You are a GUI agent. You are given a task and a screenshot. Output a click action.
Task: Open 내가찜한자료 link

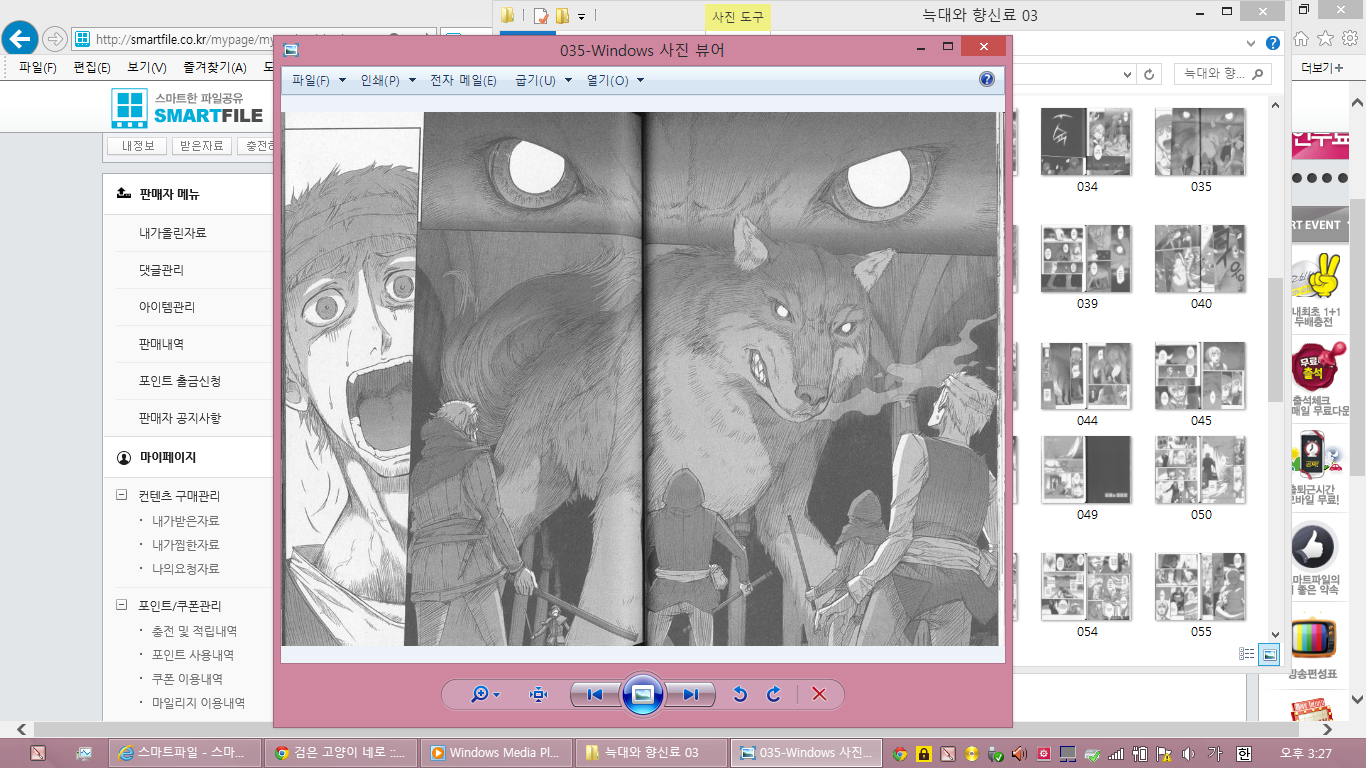point(186,545)
